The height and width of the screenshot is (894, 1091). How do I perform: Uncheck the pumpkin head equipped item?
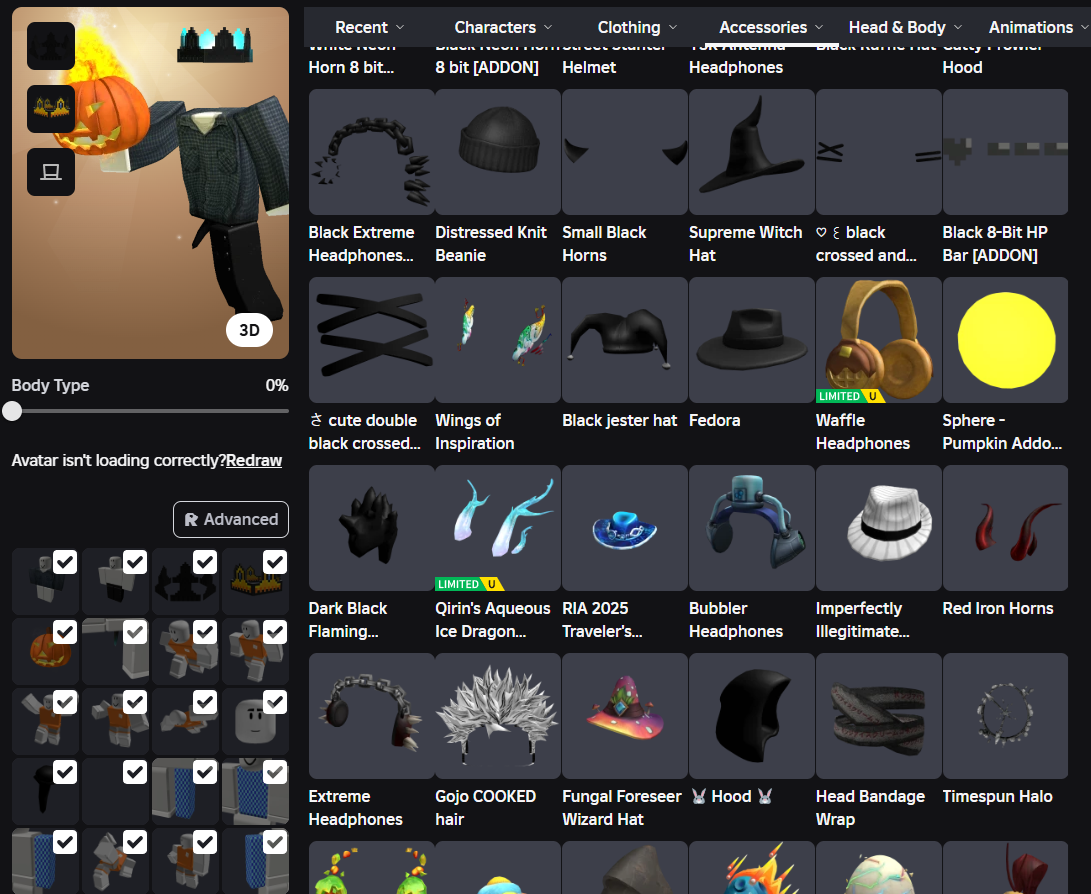point(65,632)
